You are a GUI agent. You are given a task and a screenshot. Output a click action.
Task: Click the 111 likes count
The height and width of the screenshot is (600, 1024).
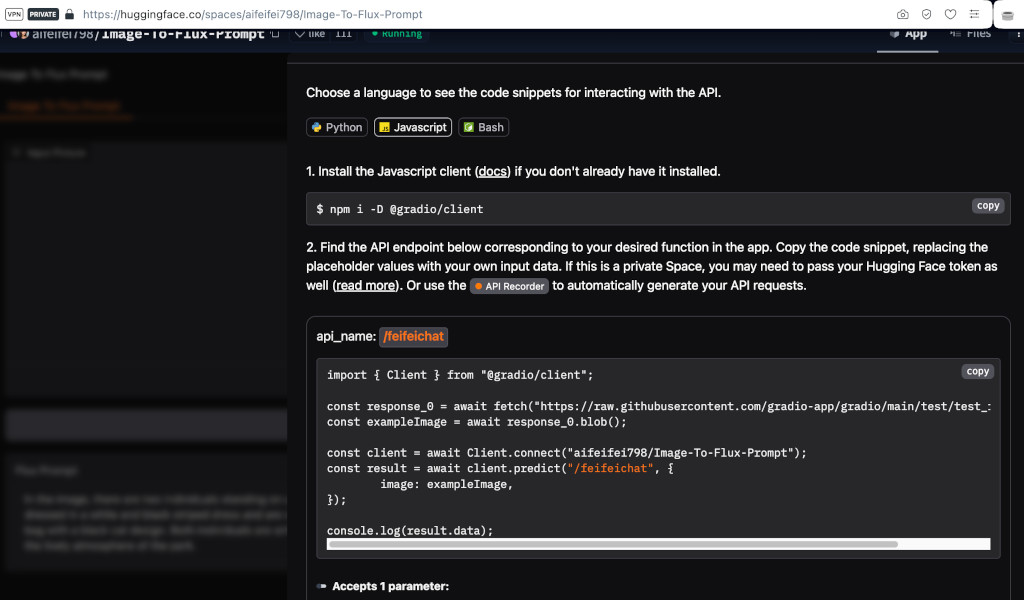pos(343,33)
